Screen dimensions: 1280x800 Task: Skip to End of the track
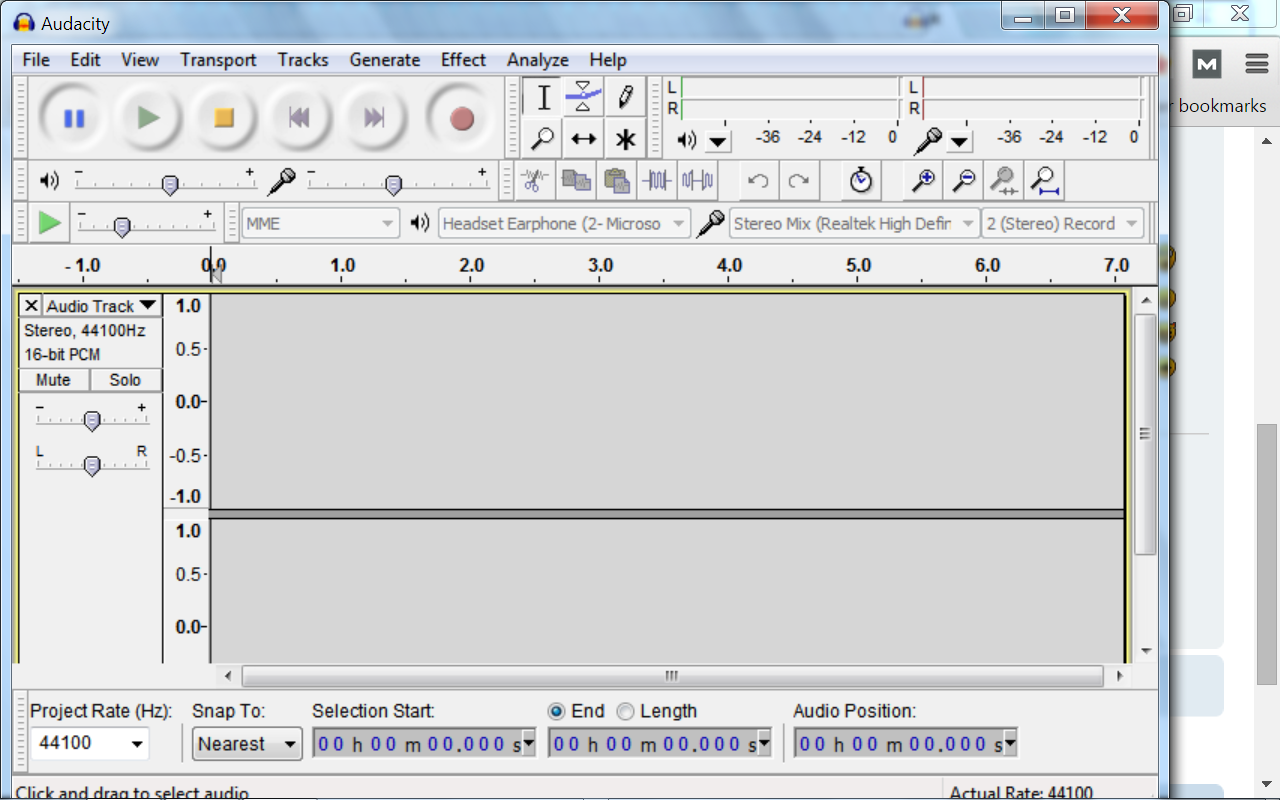[x=374, y=118]
